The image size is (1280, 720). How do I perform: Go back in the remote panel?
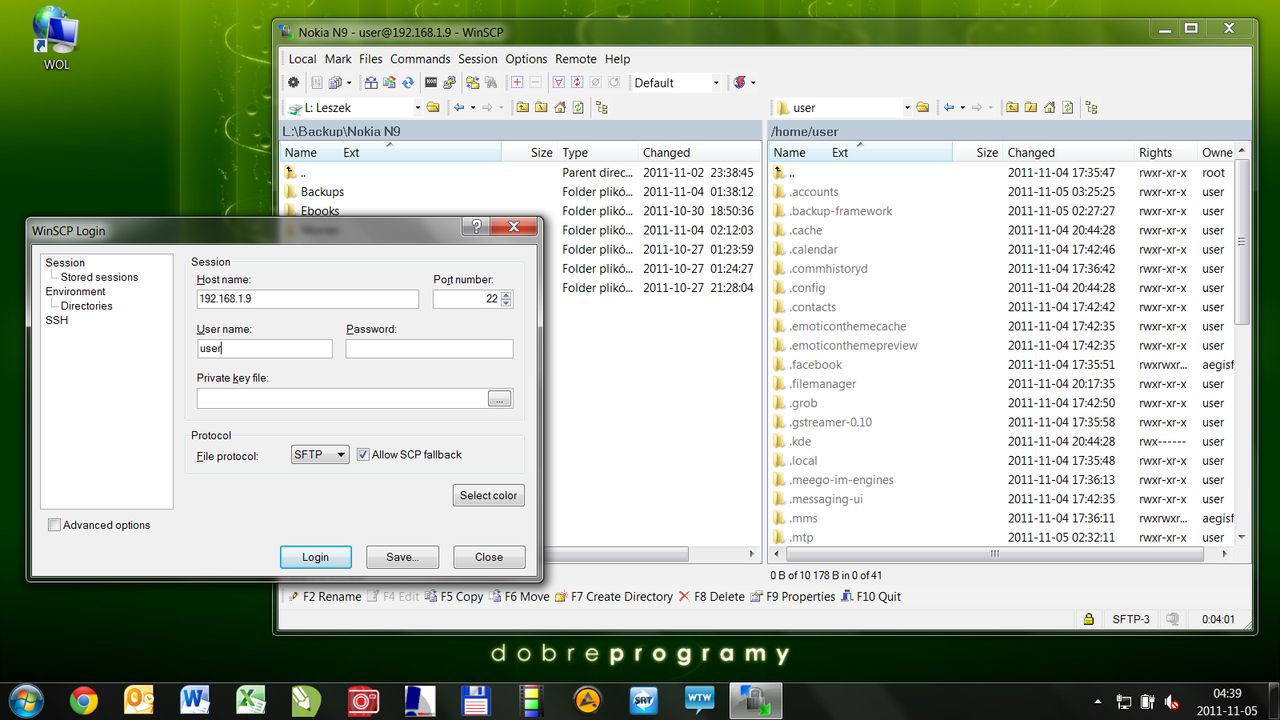(949, 107)
